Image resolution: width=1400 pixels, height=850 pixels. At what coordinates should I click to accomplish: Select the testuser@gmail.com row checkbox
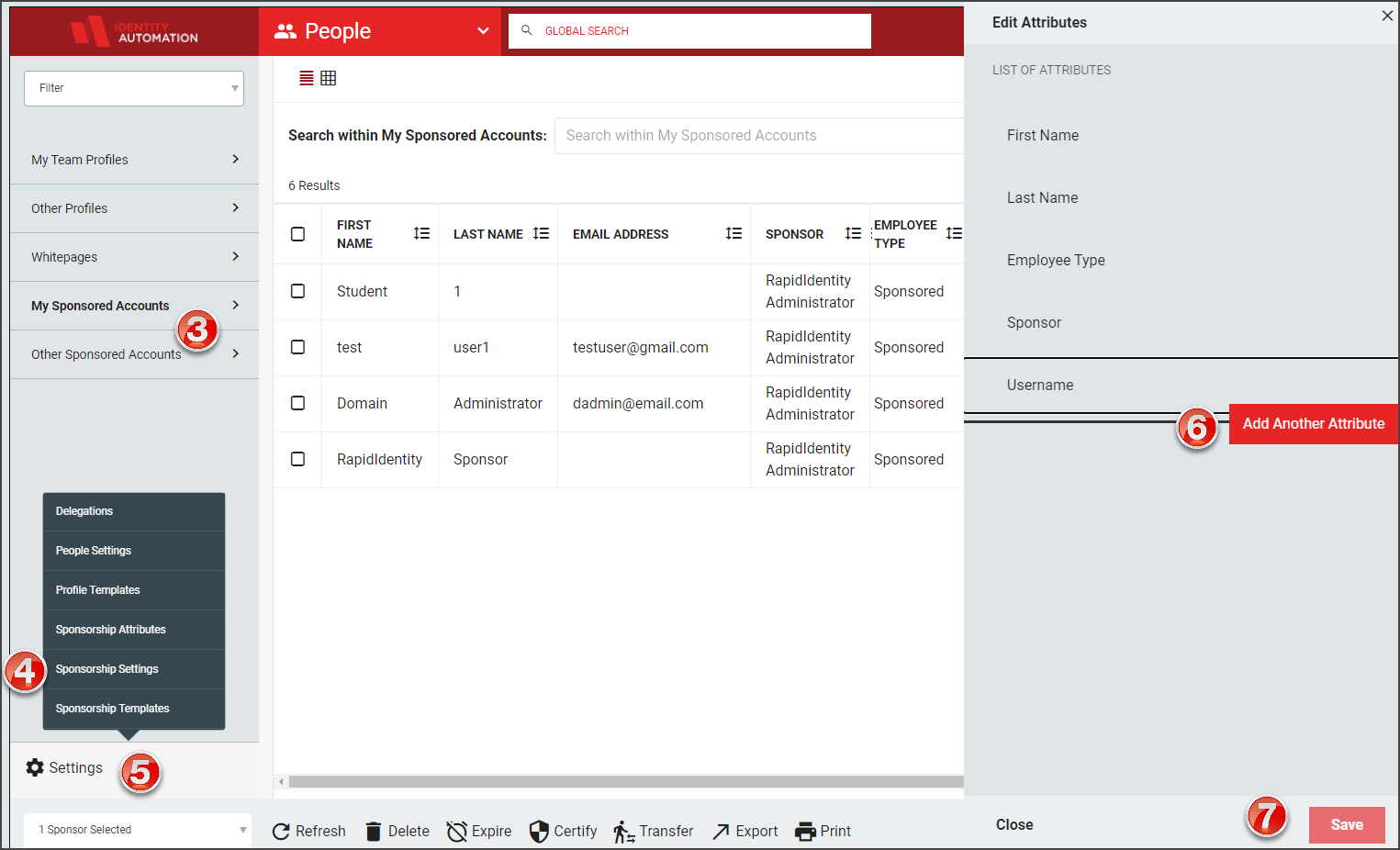(x=297, y=347)
